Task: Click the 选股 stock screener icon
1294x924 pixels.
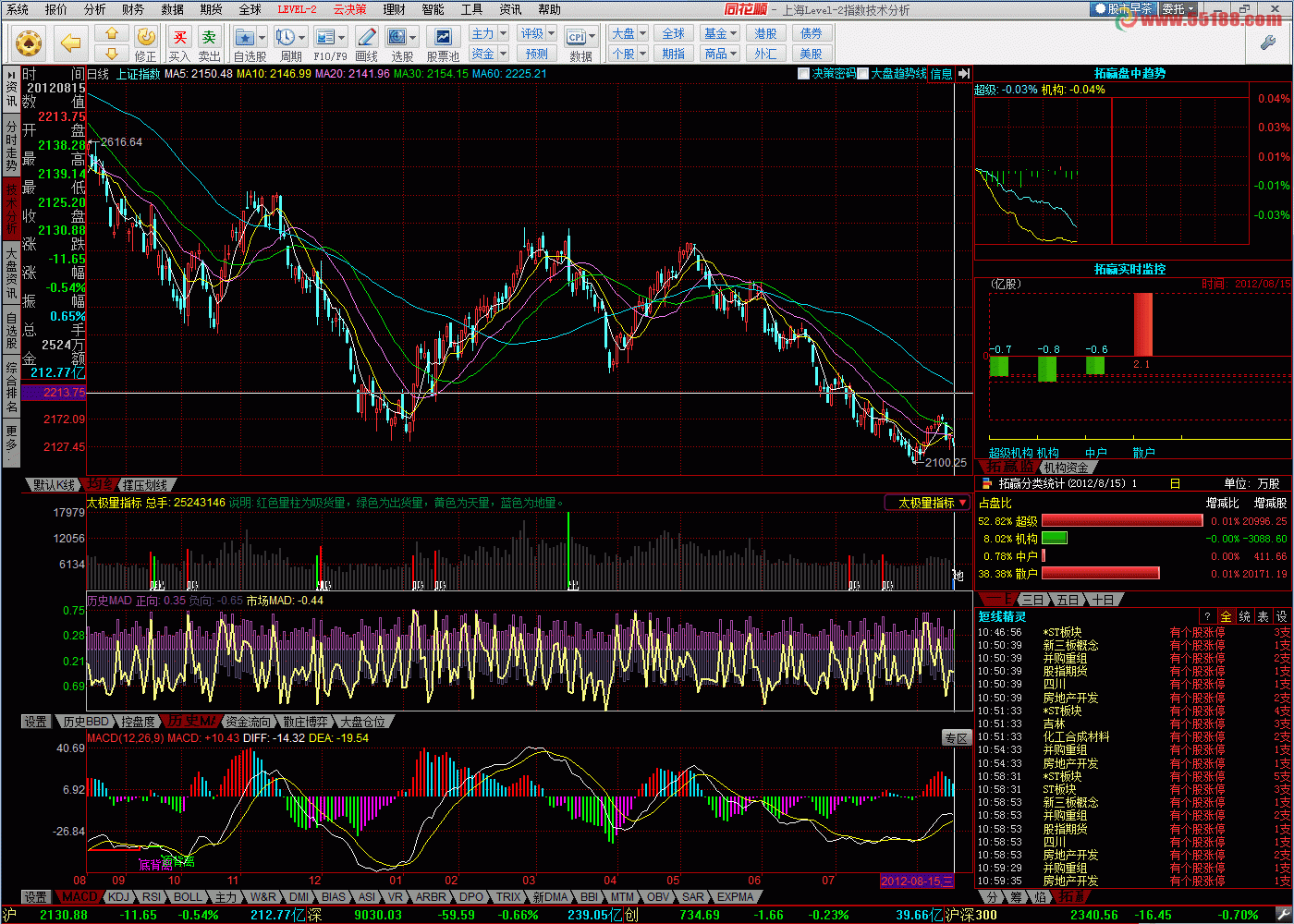Action: (x=397, y=37)
